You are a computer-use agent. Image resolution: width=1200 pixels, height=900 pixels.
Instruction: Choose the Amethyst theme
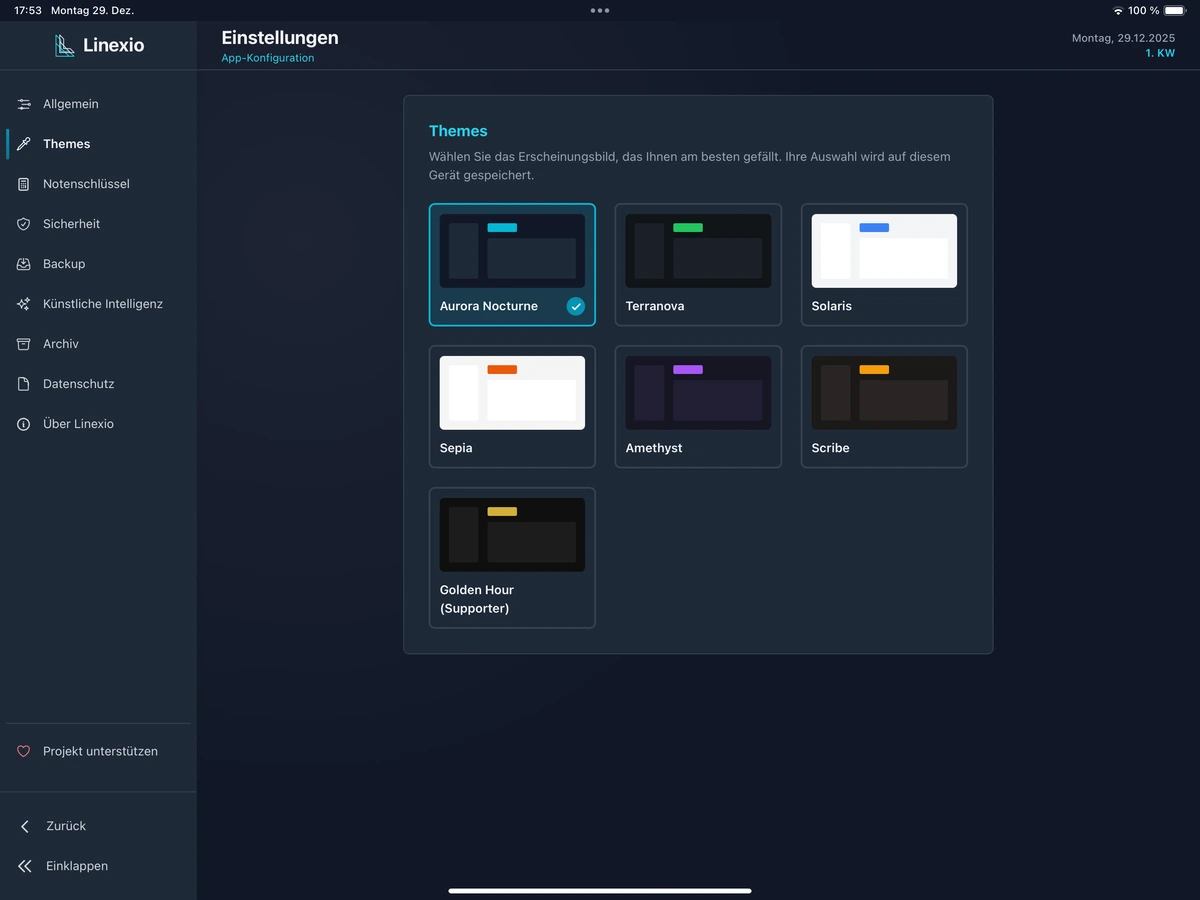(697, 407)
